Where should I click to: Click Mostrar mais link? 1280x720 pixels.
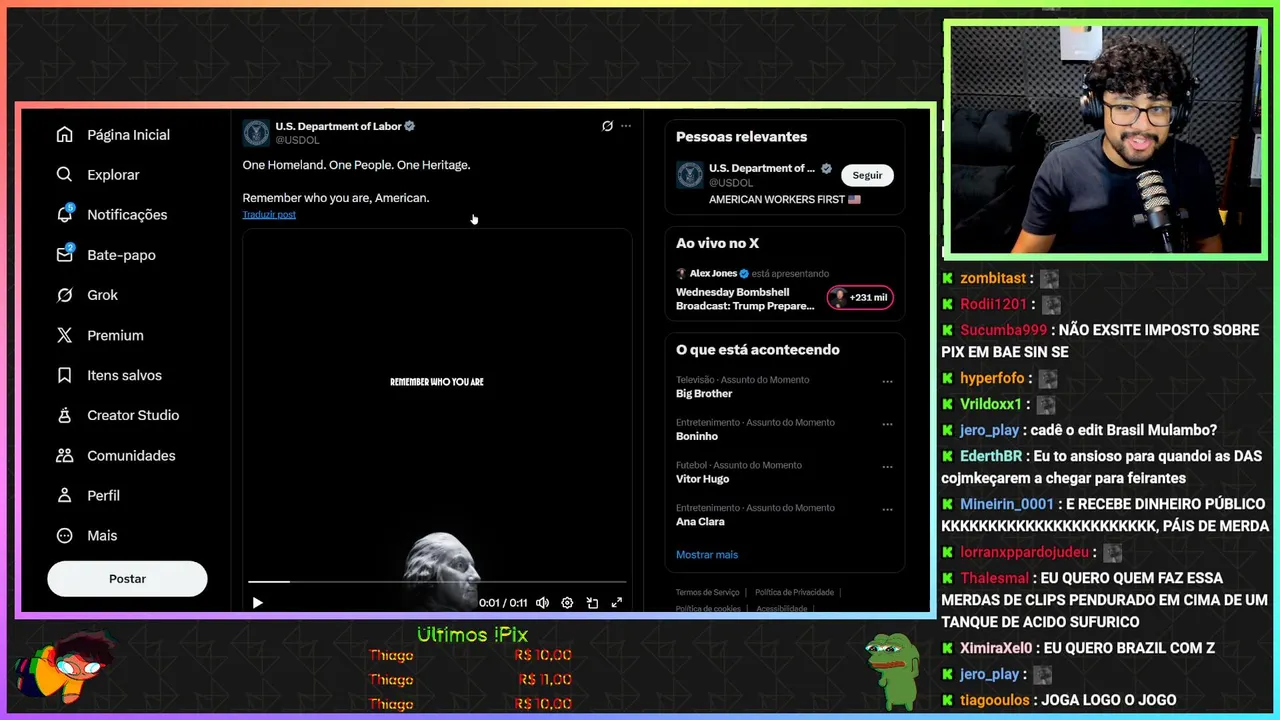[707, 554]
